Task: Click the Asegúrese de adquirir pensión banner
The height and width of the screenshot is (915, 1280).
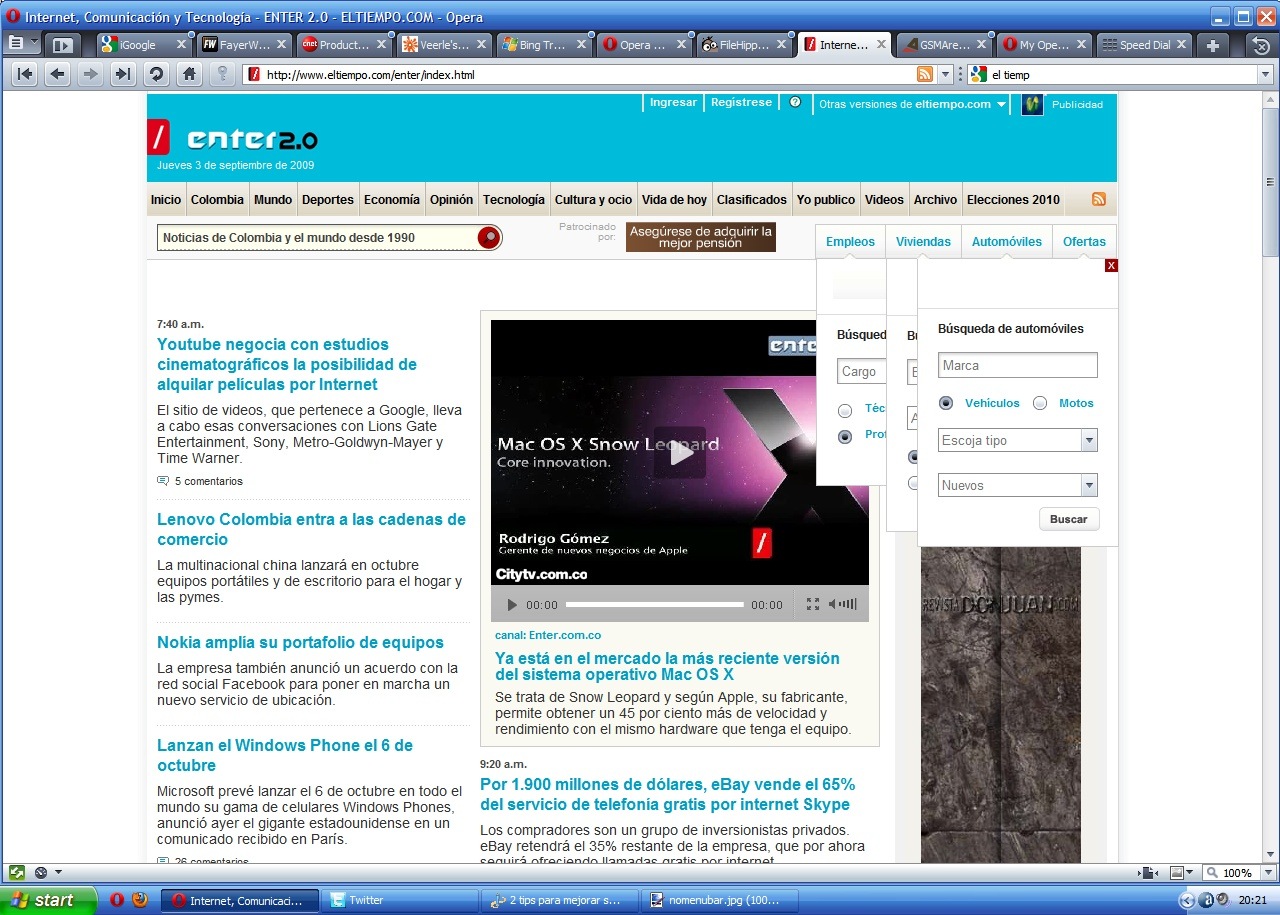Action: point(701,237)
